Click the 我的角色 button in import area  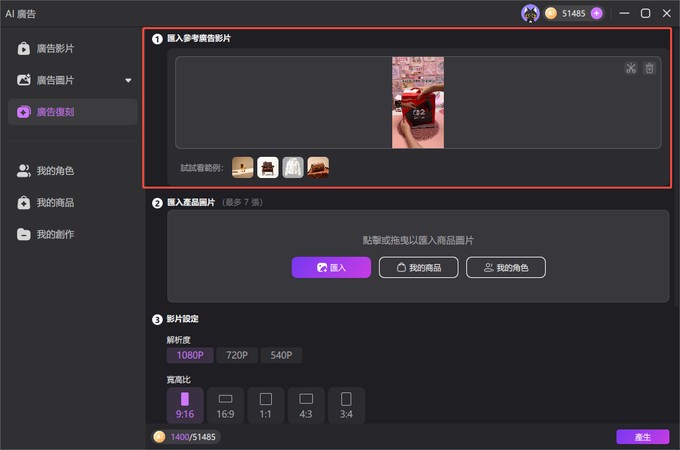click(x=506, y=267)
